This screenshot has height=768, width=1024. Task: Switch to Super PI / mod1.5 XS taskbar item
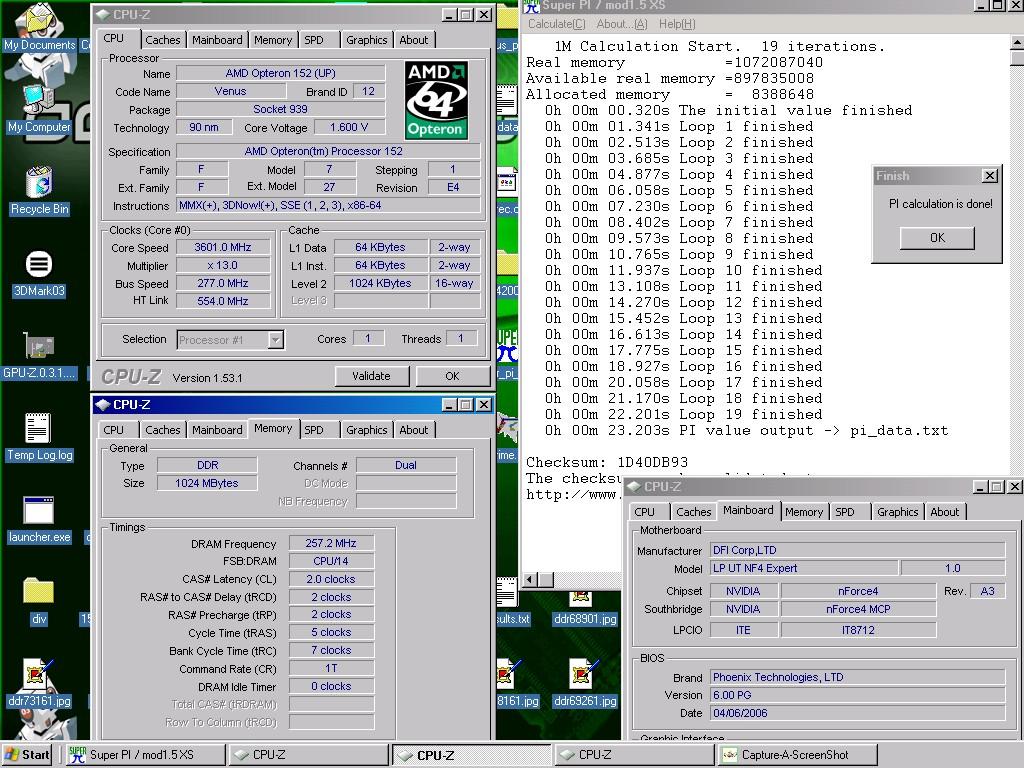tap(145, 755)
